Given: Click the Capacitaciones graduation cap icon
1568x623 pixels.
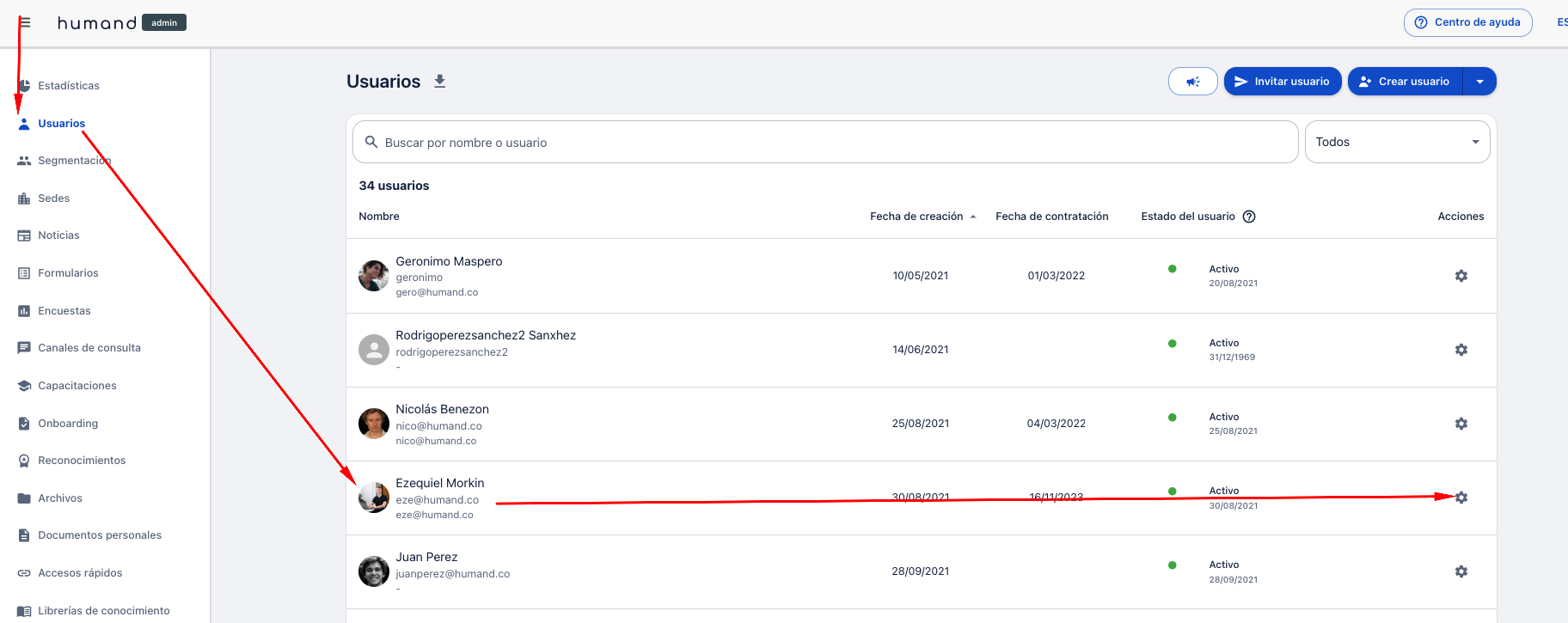Looking at the screenshot, I should (x=24, y=386).
